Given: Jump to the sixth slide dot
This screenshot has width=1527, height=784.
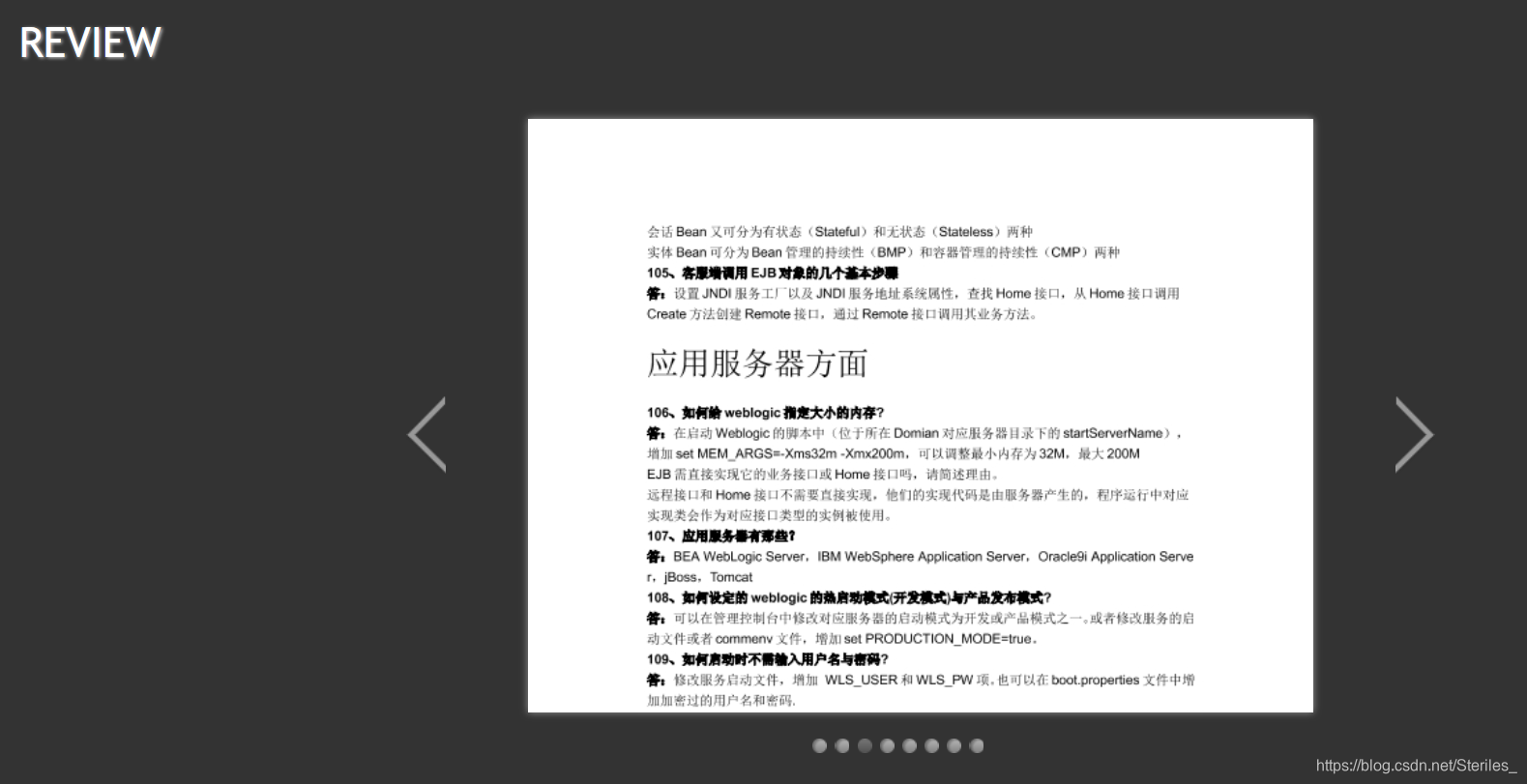Looking at the screenshot, I should pos(932,745).
